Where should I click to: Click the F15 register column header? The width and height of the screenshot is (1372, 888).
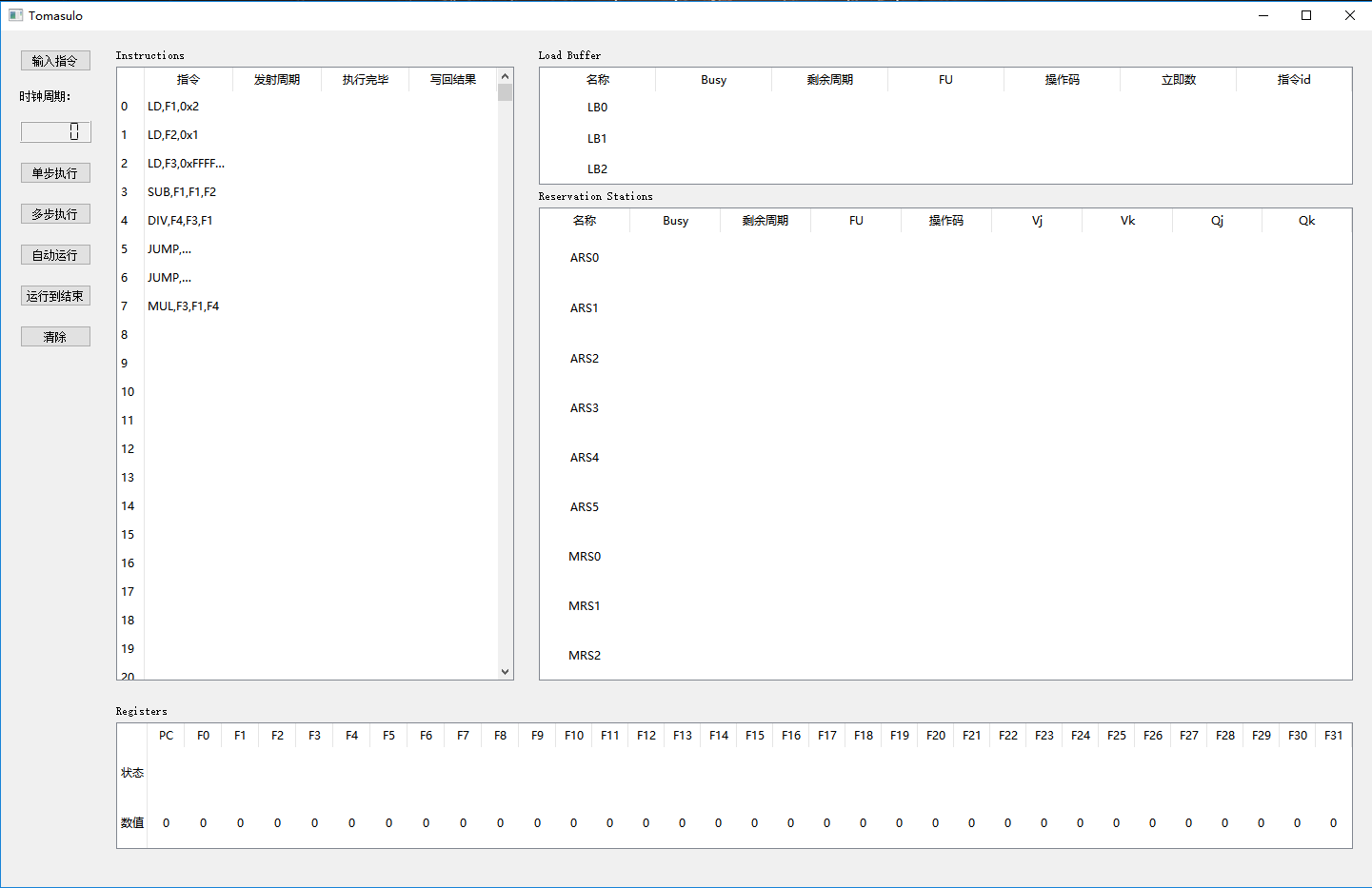pyautogui.click(x=755, y=736)
